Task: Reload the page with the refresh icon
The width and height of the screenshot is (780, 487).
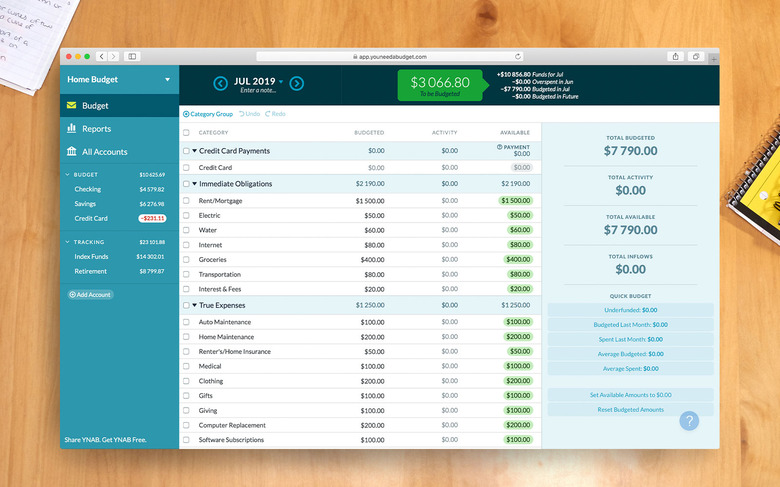Action: [x=518, y=57]
